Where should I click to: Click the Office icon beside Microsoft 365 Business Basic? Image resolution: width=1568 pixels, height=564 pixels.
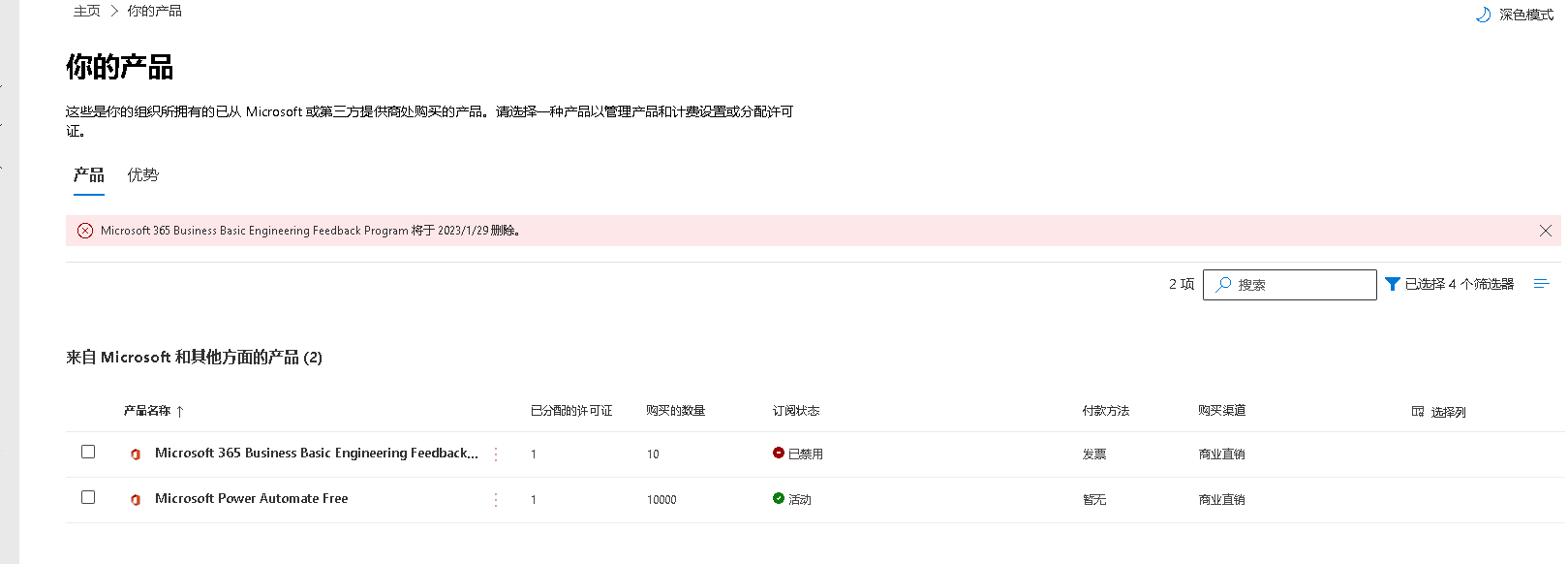coord(136,454)
